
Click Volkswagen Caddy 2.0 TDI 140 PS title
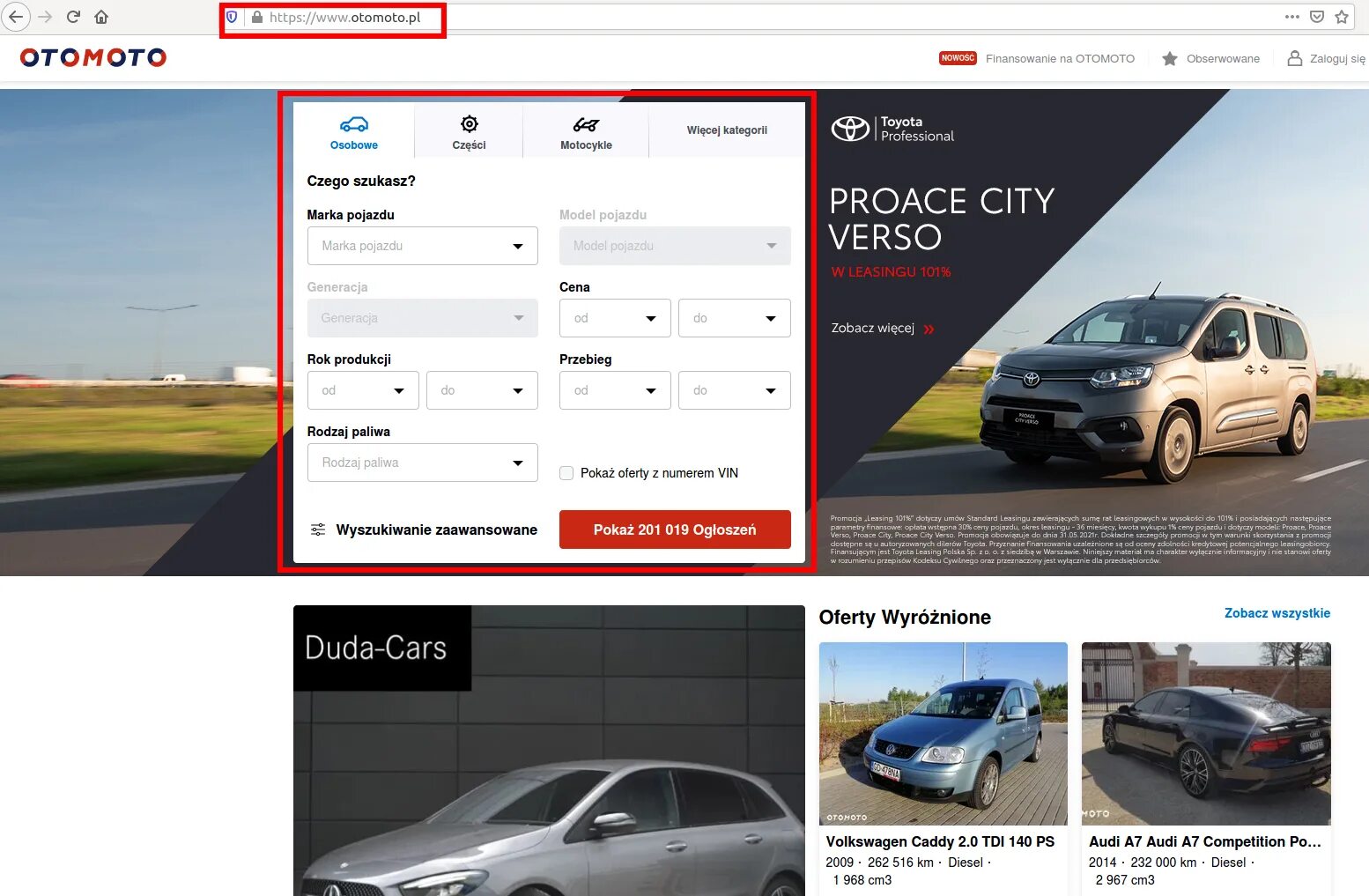[x=940, y=841]
